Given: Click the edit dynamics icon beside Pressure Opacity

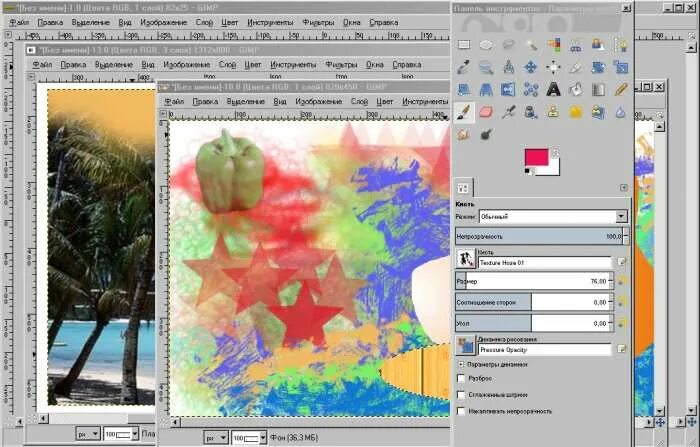Looking at the screenshot, I should point(622,349).
